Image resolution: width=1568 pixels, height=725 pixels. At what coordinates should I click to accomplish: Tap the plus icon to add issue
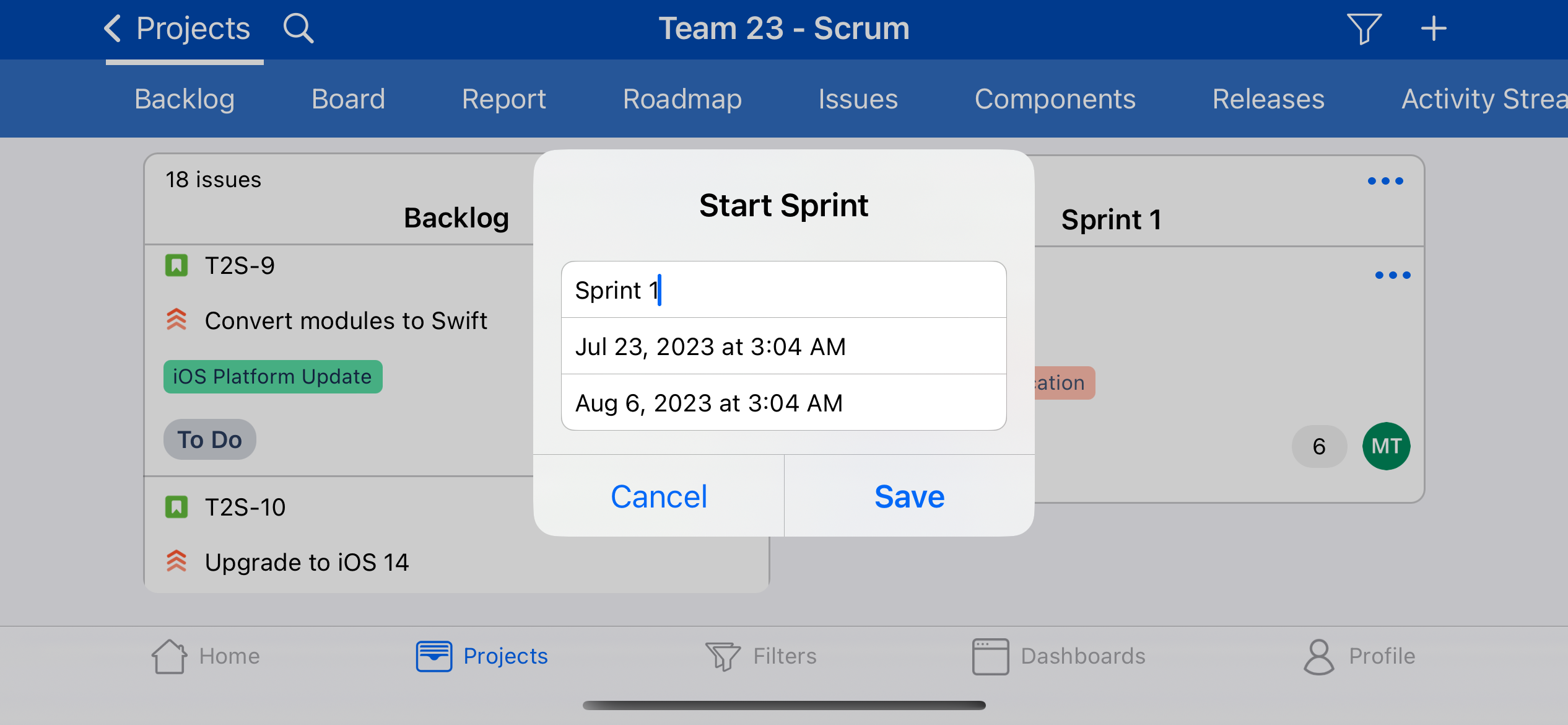(1433, 29)
